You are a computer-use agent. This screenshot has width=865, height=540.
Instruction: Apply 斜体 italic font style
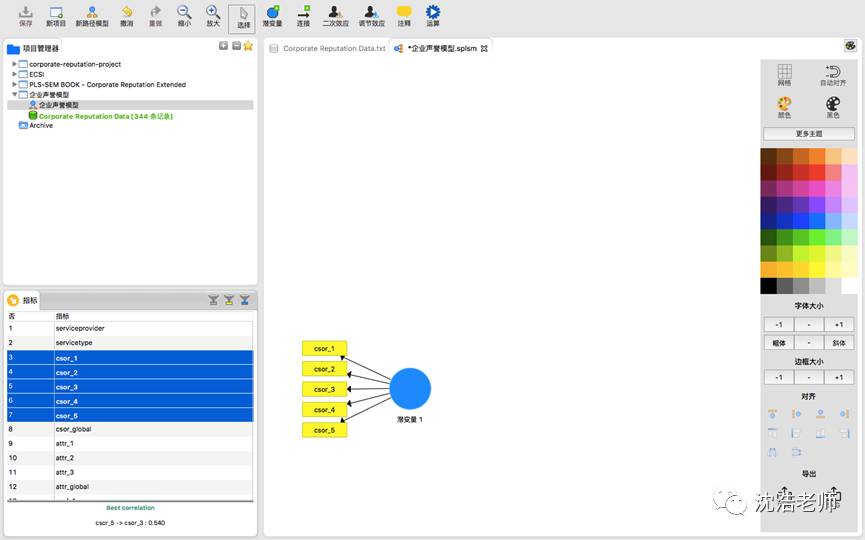839,343
